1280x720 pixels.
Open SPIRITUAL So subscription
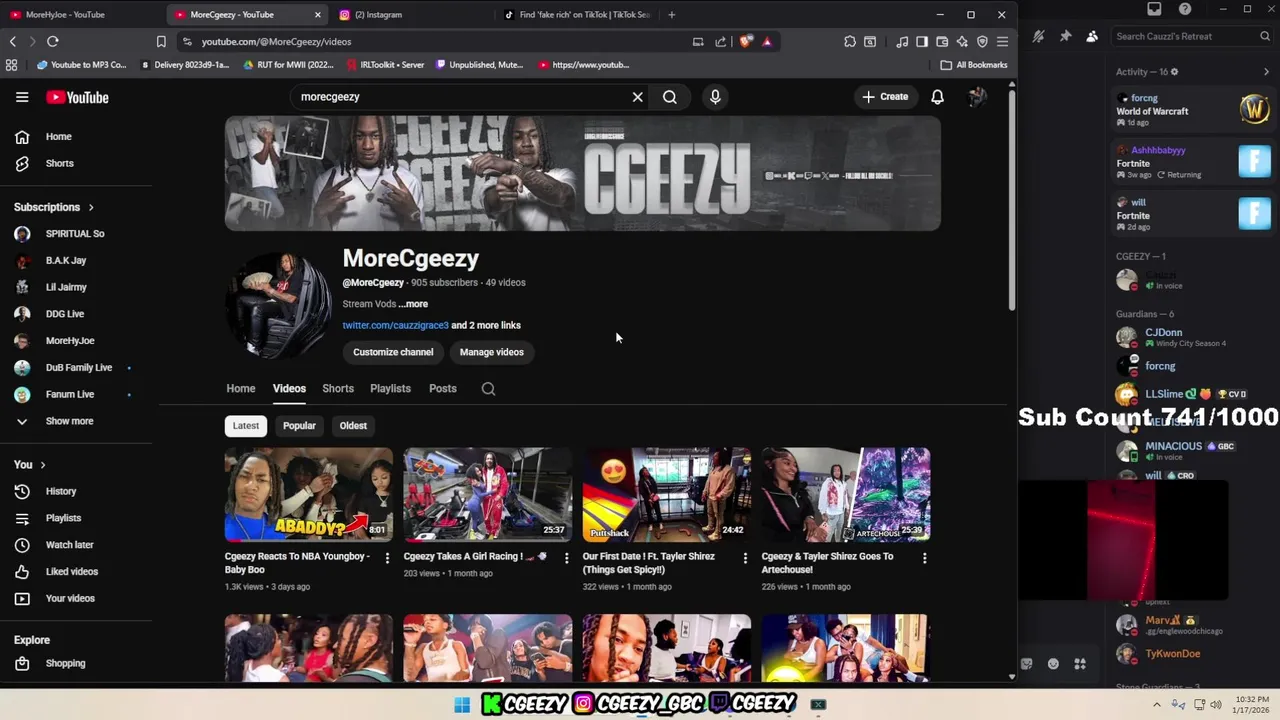click(x=75, y=234)
